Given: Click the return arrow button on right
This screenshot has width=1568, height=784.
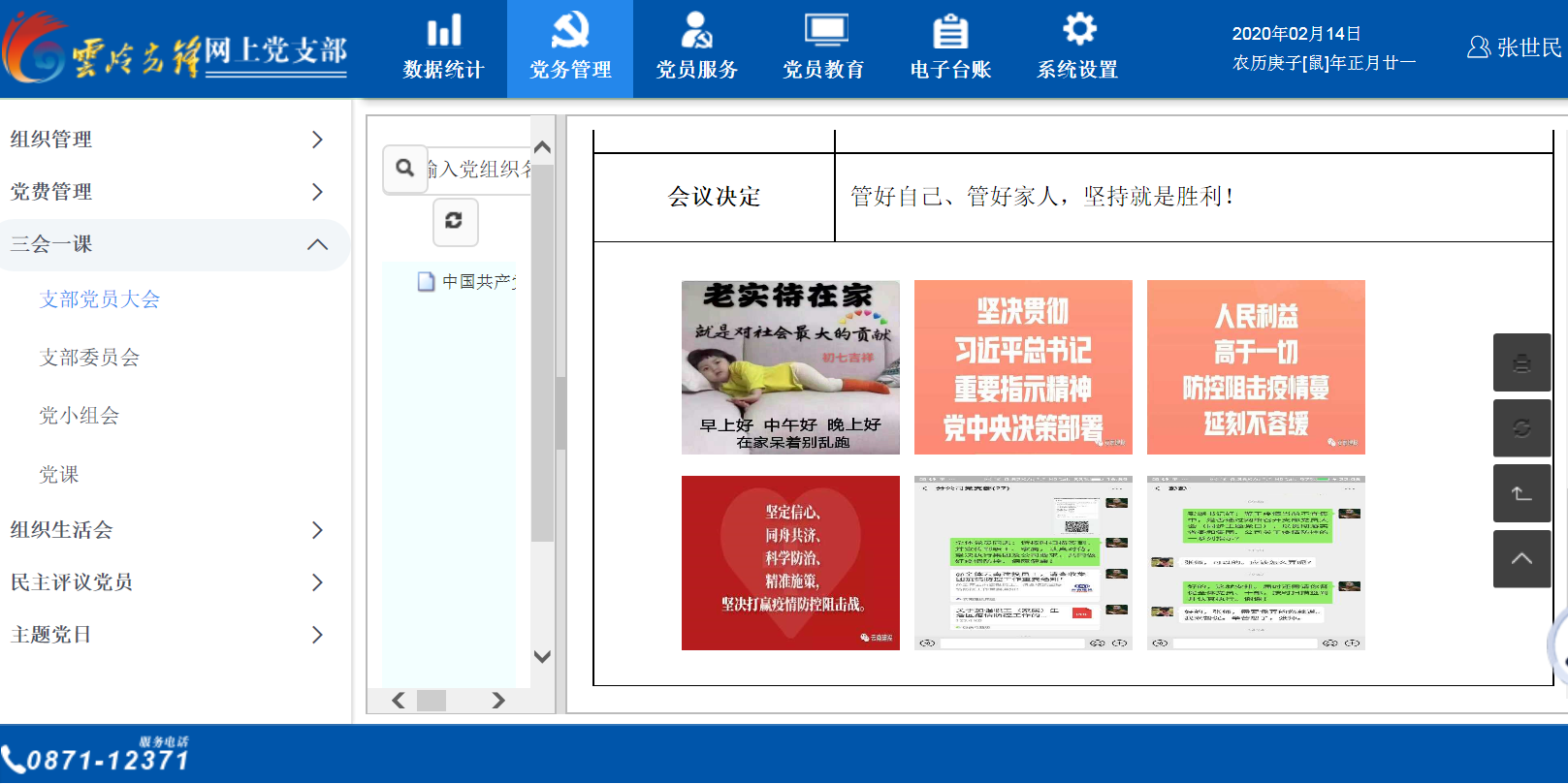Looking at the screenshot, I should click(1521, 493).
